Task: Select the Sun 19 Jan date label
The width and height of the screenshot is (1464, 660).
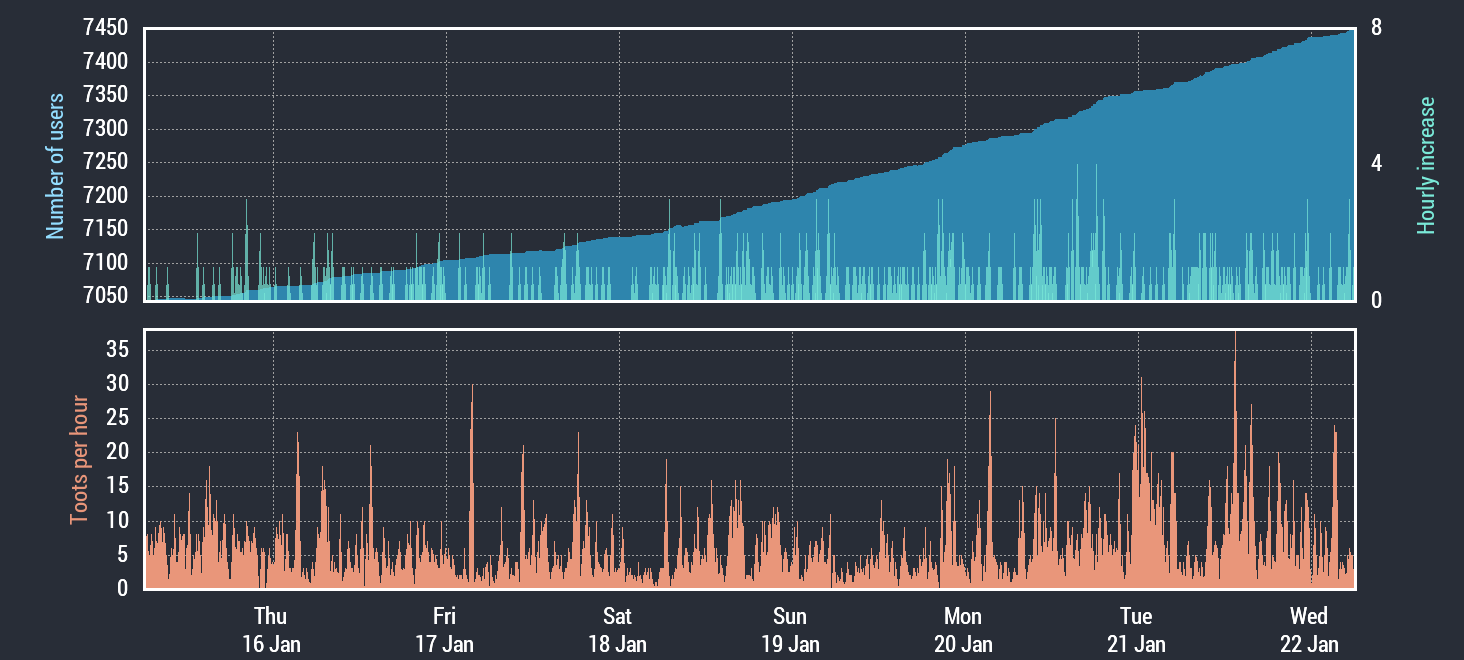Action: click(x=790, y=629)
